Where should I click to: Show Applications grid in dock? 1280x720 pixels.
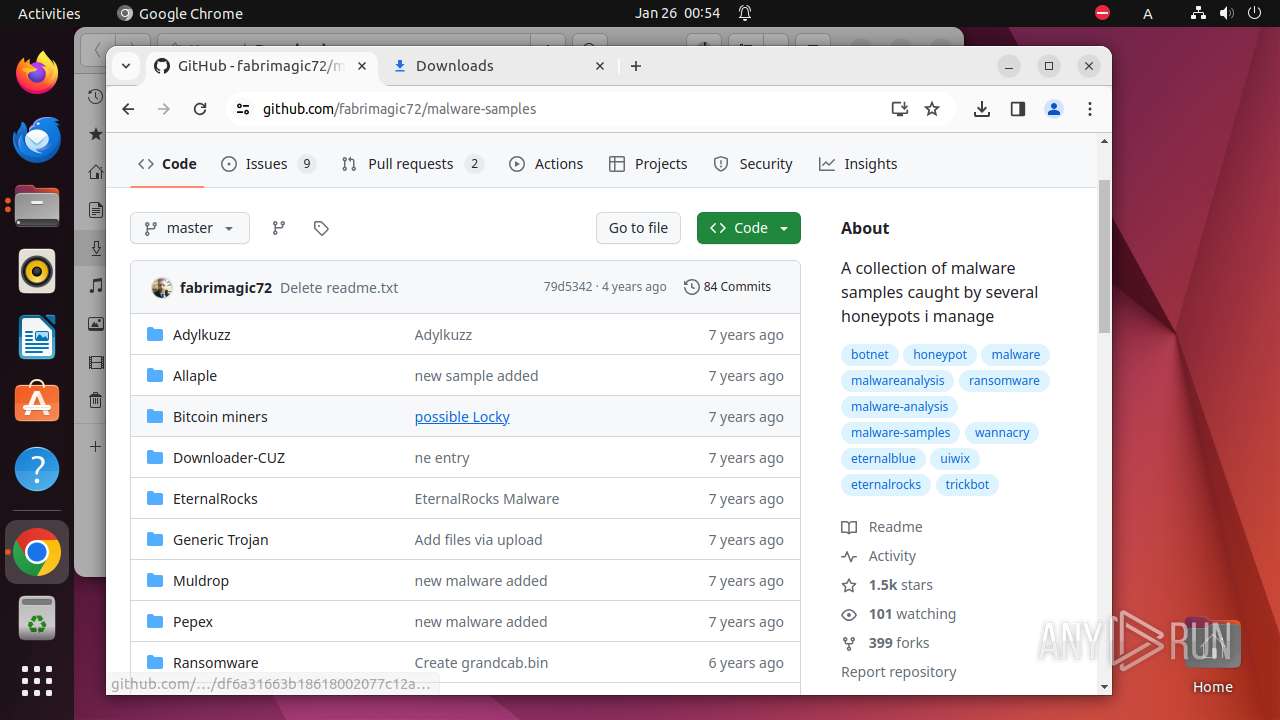(x=37, y=681)
